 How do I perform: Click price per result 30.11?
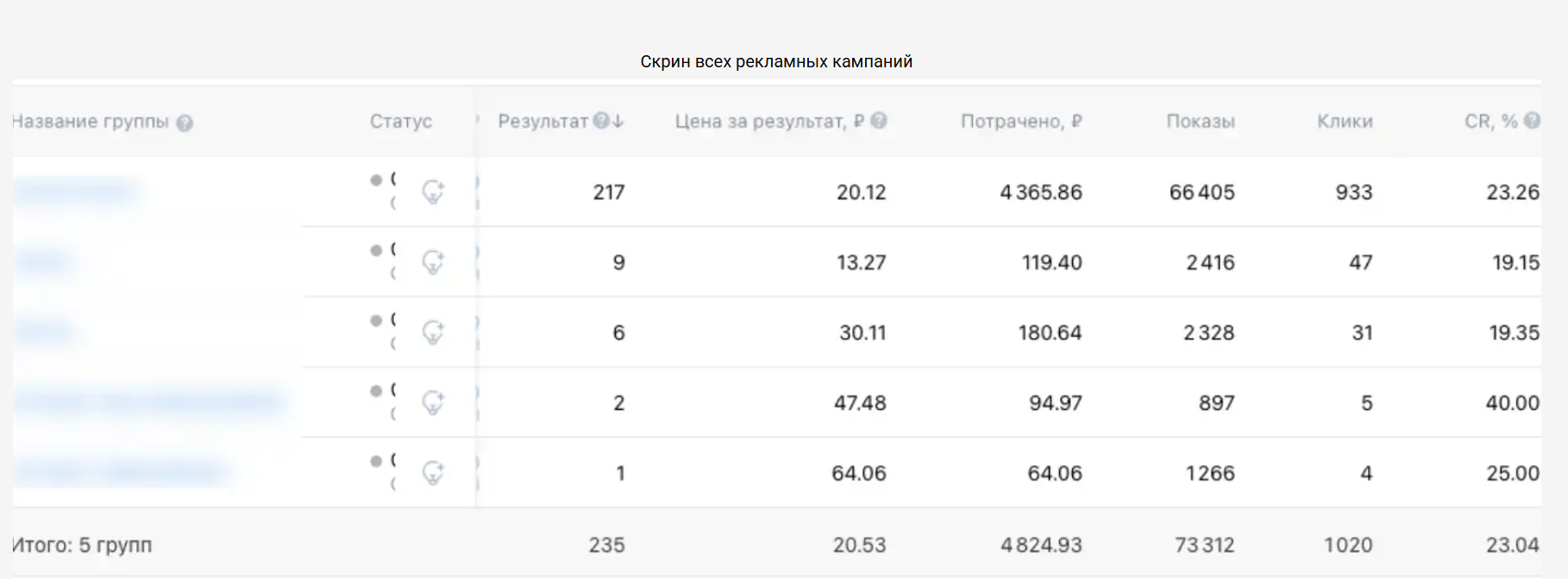(x=862, y=333)
